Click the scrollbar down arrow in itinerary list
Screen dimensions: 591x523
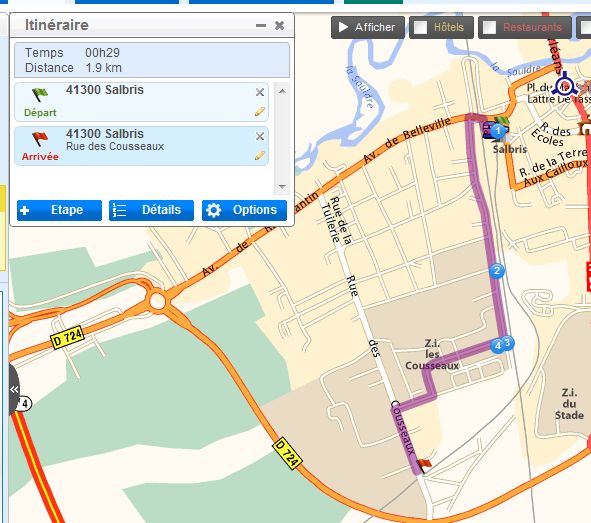[x=282, y=187]
